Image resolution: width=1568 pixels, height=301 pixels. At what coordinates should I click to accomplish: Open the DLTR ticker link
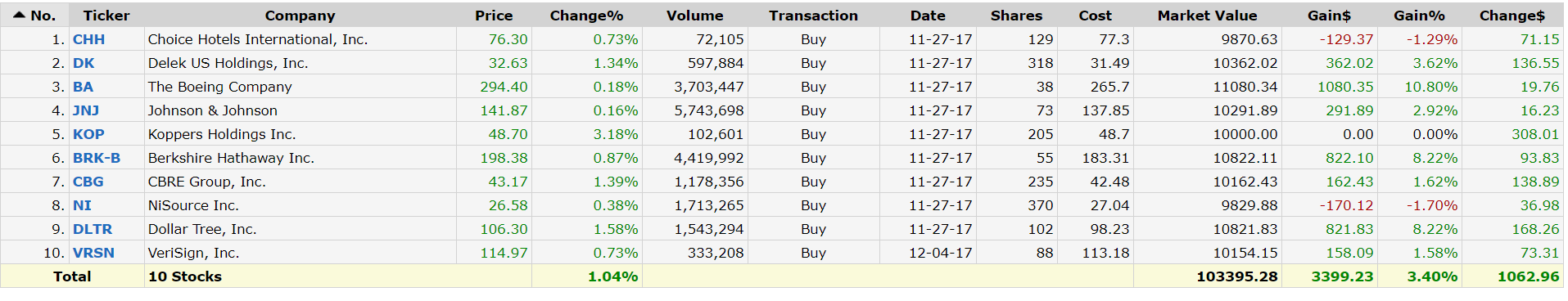pos(93,229)
